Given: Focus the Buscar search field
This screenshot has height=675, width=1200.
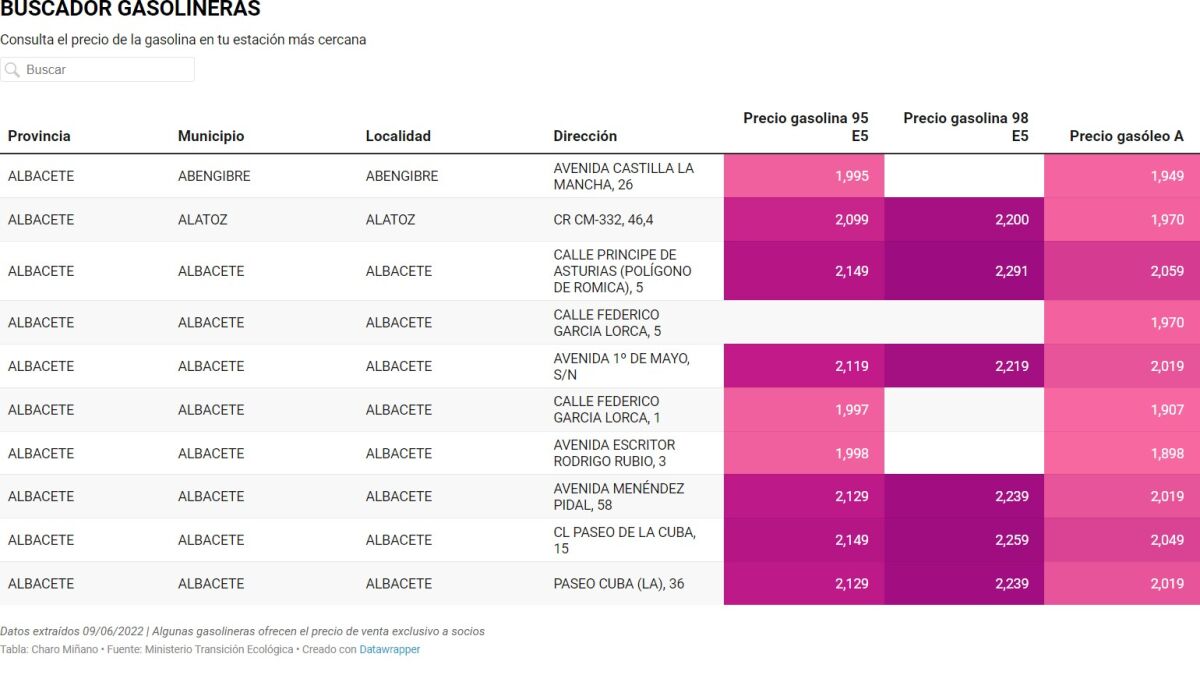Looking at the screenshot, I should coord(97,70).
